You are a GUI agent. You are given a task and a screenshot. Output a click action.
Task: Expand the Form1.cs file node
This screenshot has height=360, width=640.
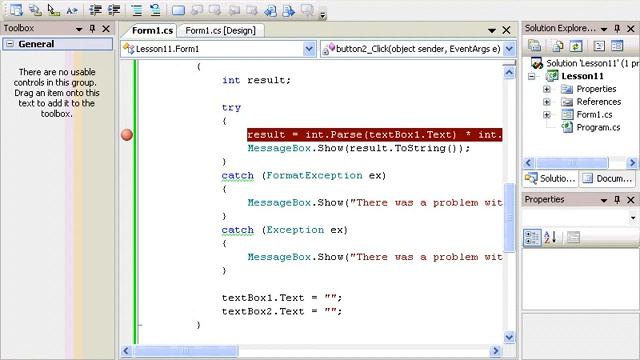click(547, 115)
